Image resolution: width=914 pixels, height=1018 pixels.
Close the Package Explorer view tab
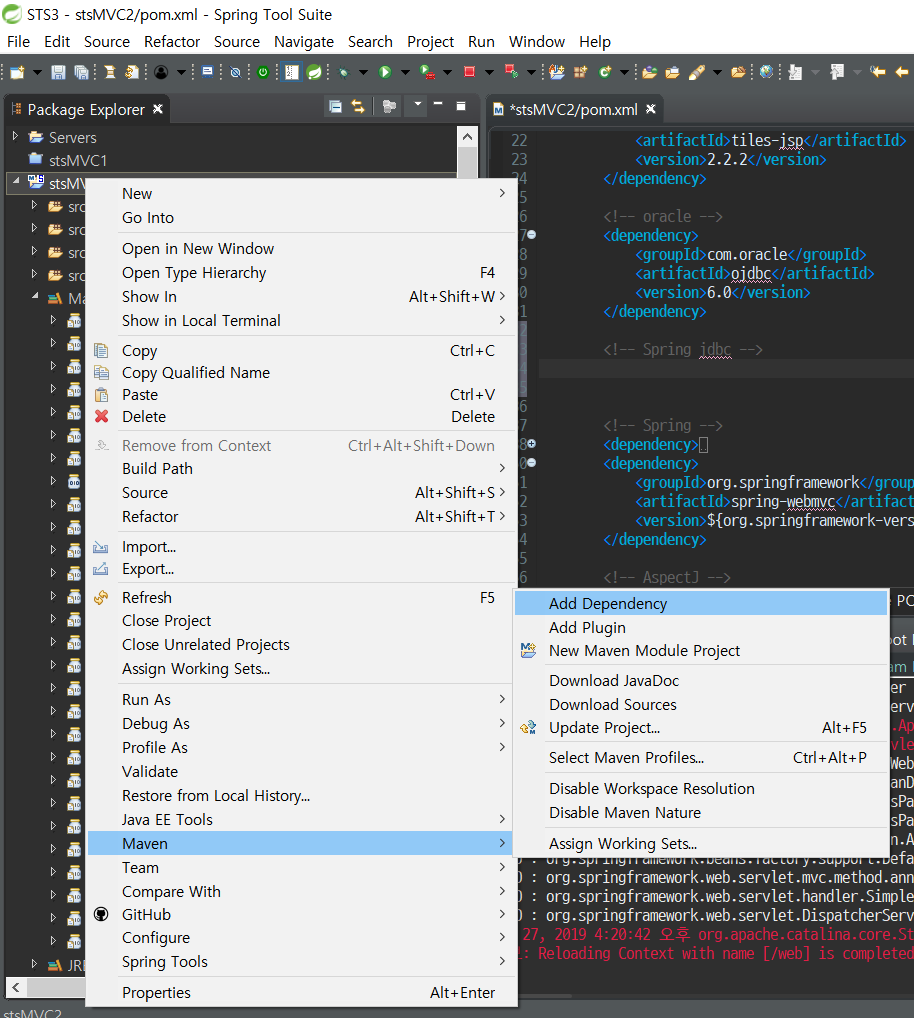click(x=157, y=109)
